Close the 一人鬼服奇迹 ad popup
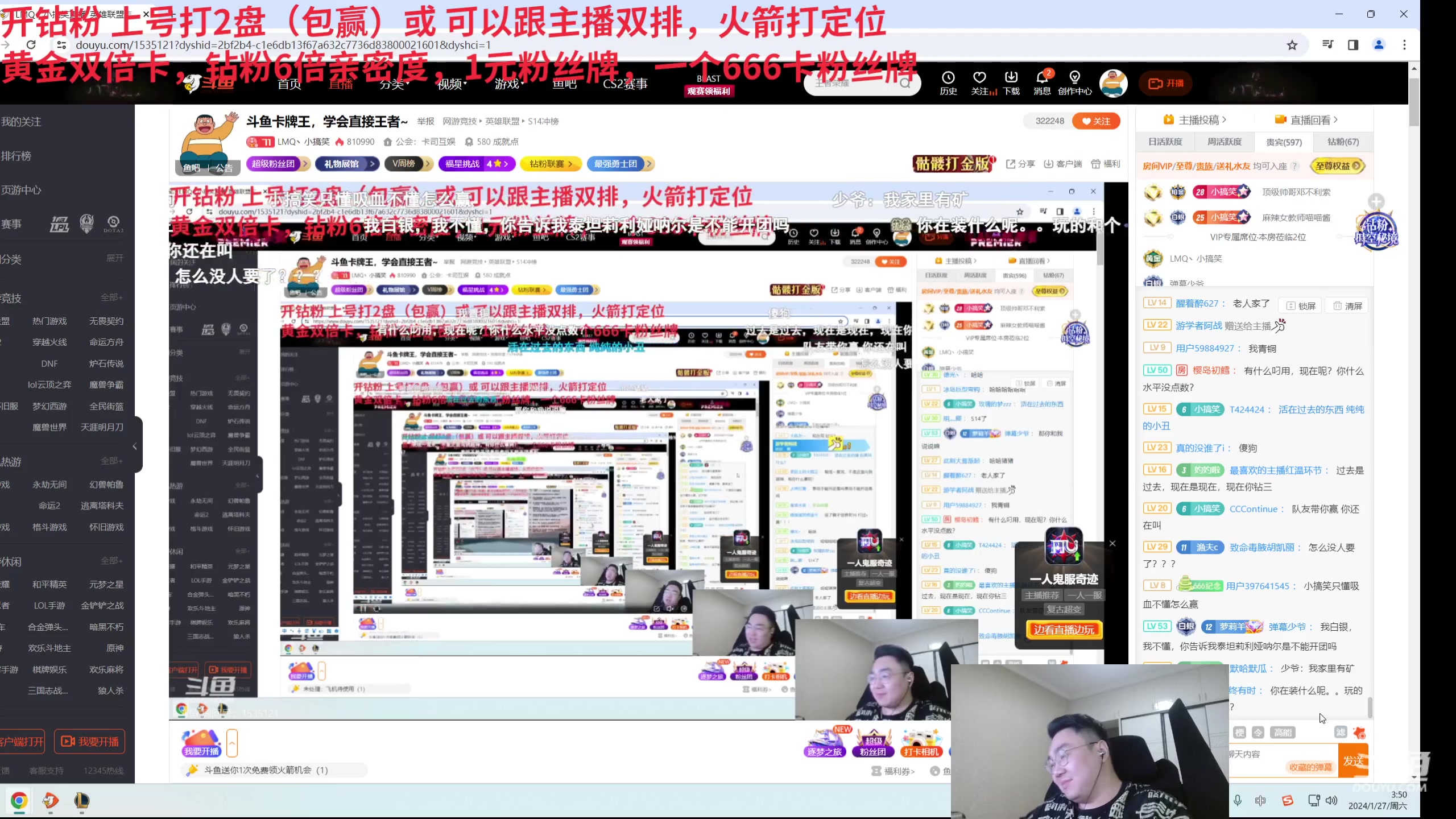The image size is (1456, 819). click(x=1112, y=544)
